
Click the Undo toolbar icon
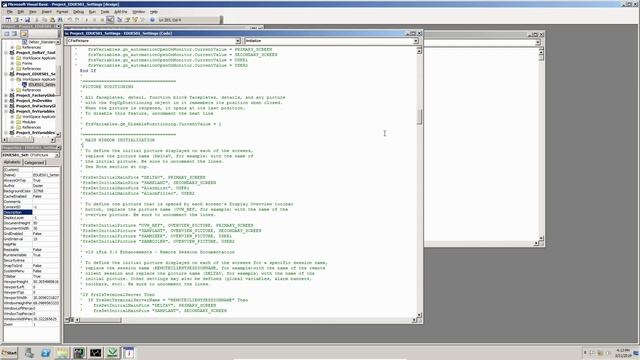pos(70,20)
